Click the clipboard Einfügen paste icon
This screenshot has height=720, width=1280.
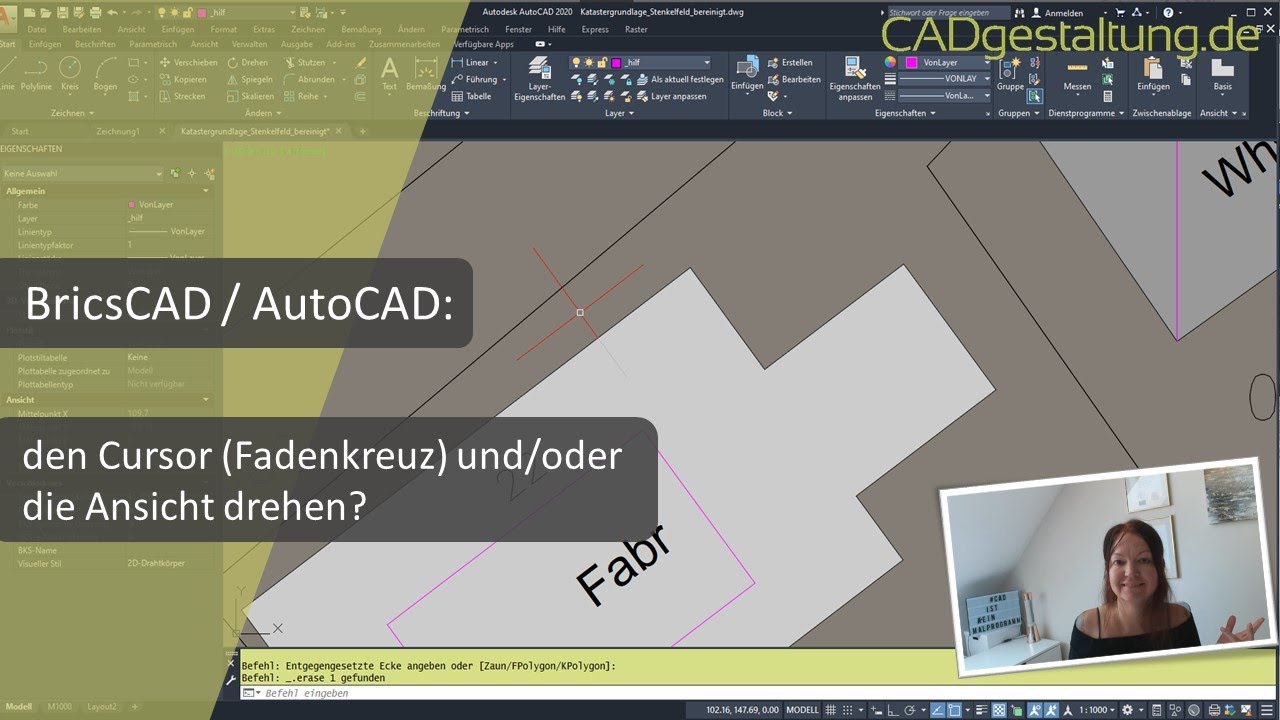pyautogui.click(x=1153, y=74)
